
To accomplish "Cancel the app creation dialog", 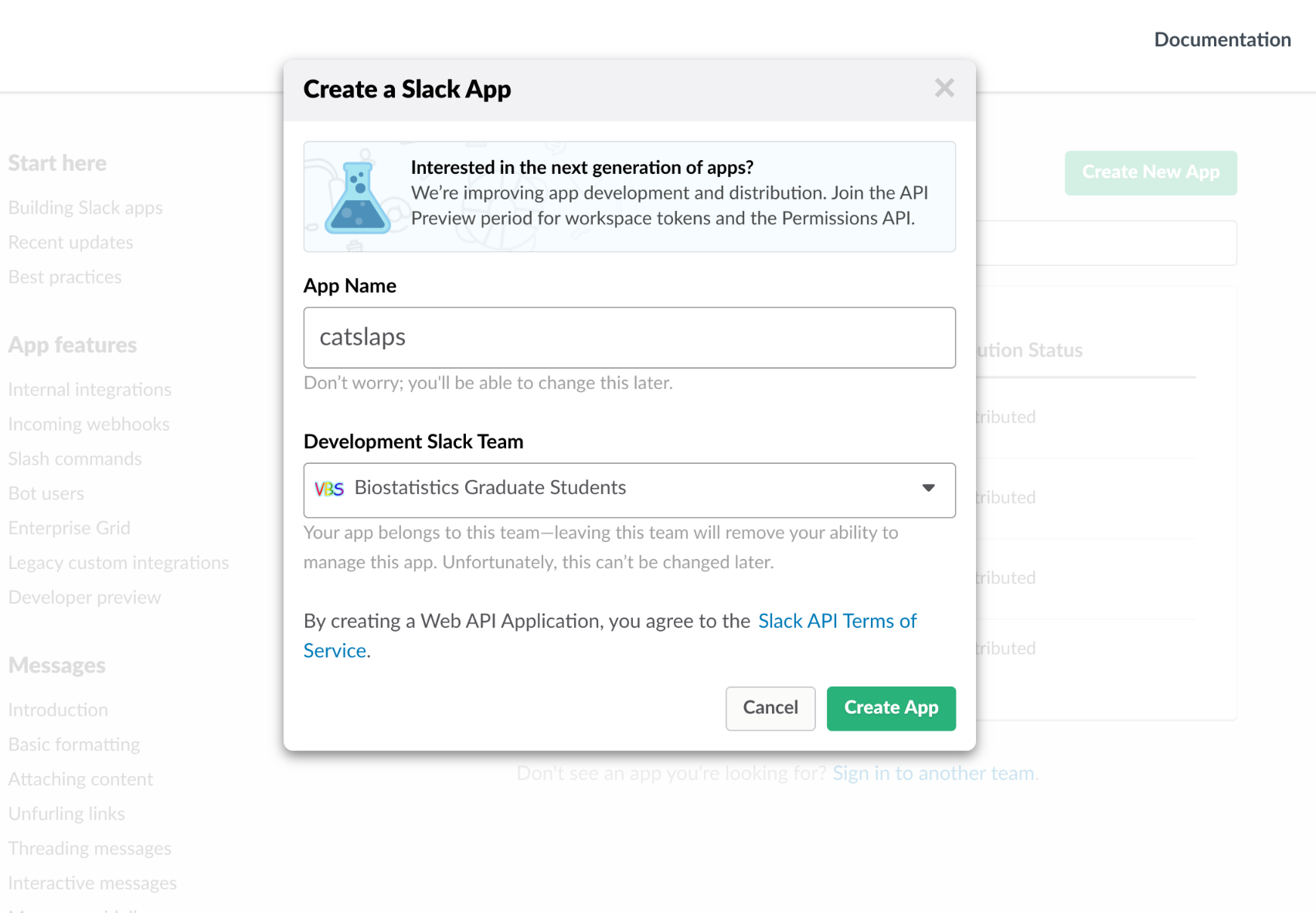I will click(770, 708).
